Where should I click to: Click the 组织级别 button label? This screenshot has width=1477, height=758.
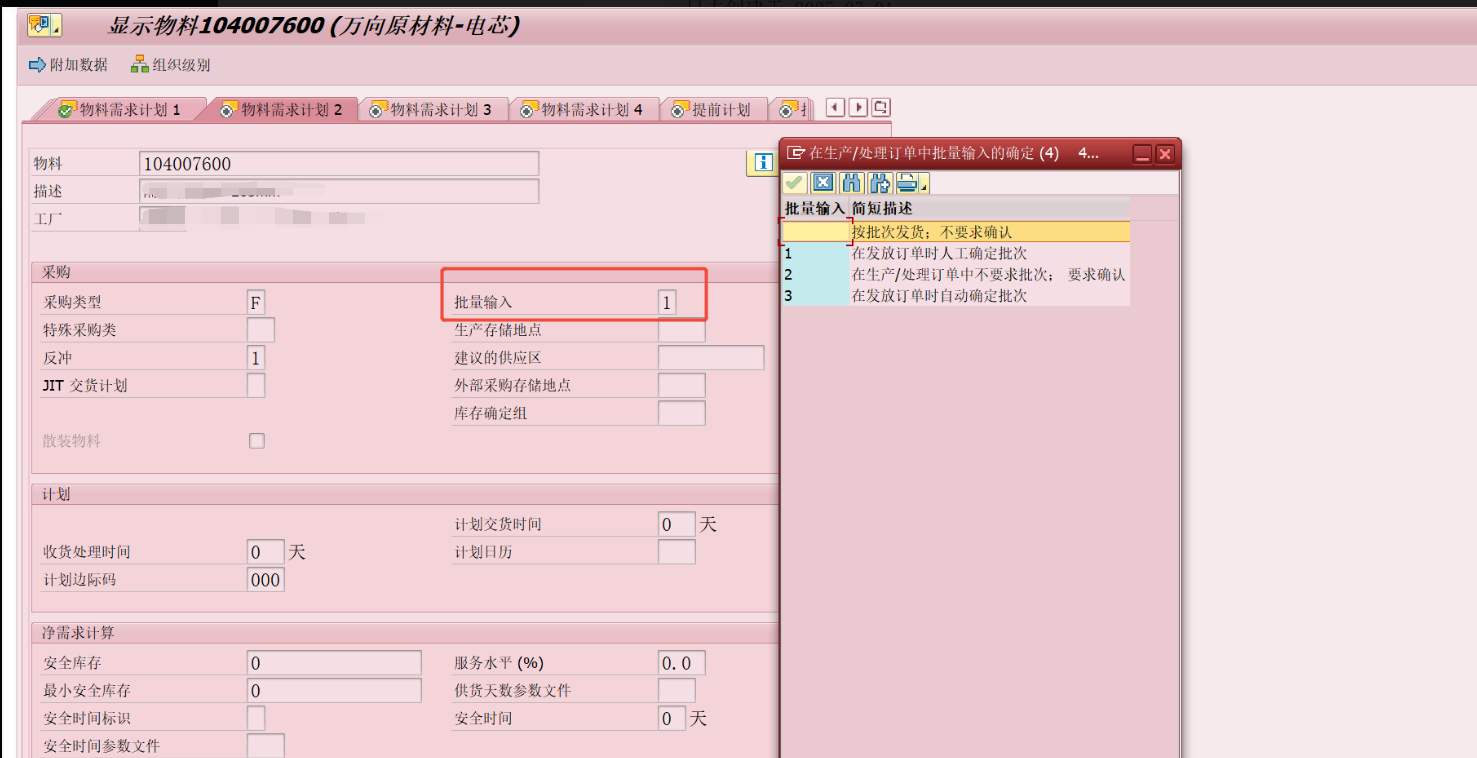click(x=181, y=65)
